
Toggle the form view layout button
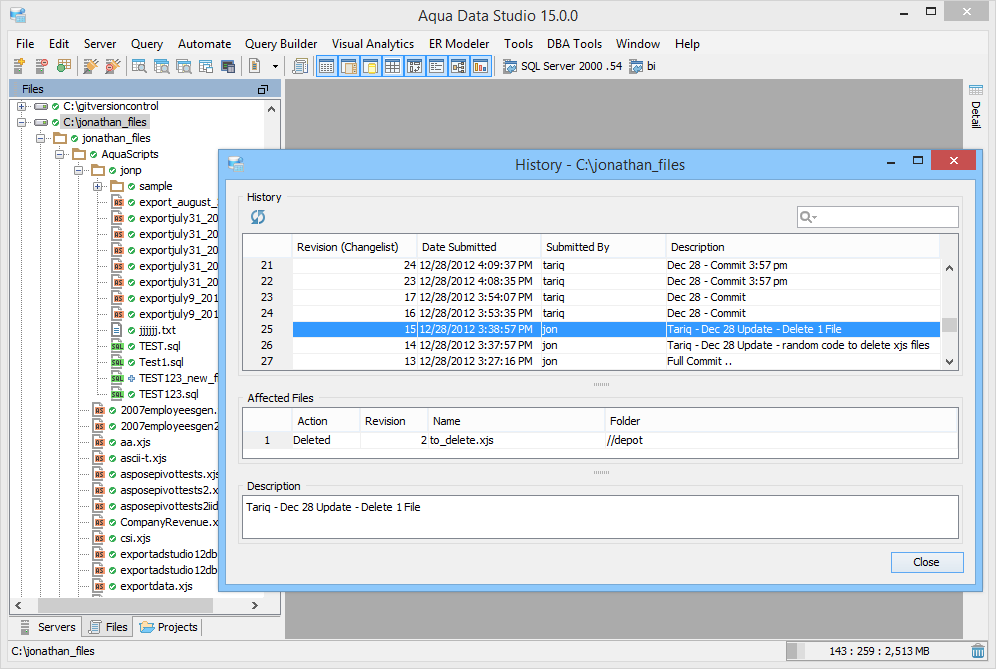pyautogui.click(x=436, y=66)
